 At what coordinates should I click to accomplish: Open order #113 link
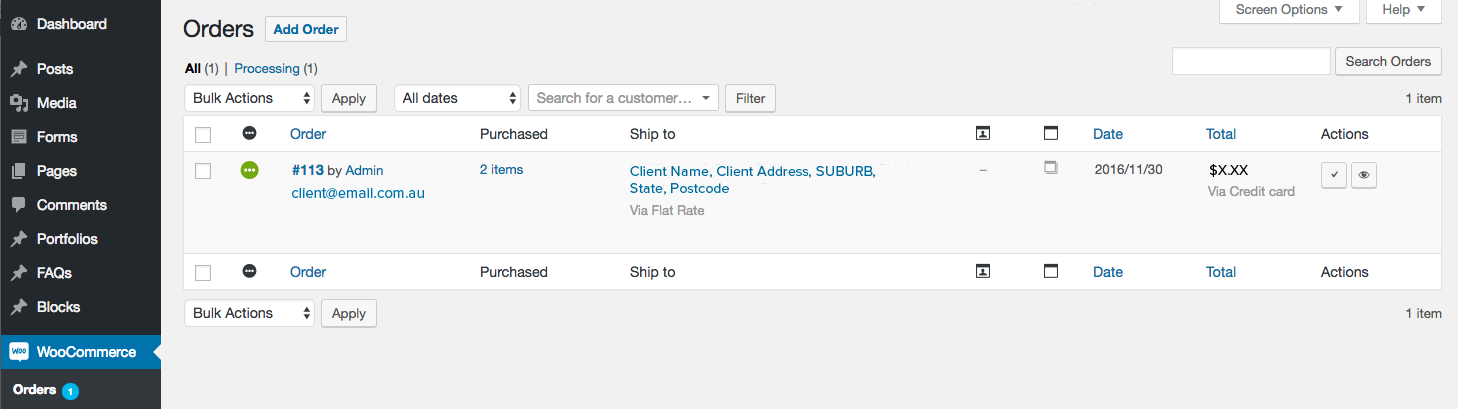pos(307,170)
